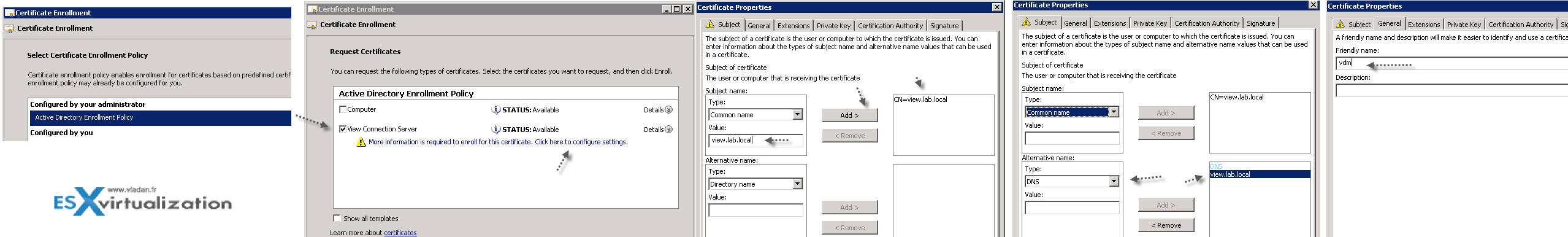The width and height of the screenshot is (1568, 237).
Task: Open Private Key tab in properties window with DNS entry
Action: click(1150, 23)
